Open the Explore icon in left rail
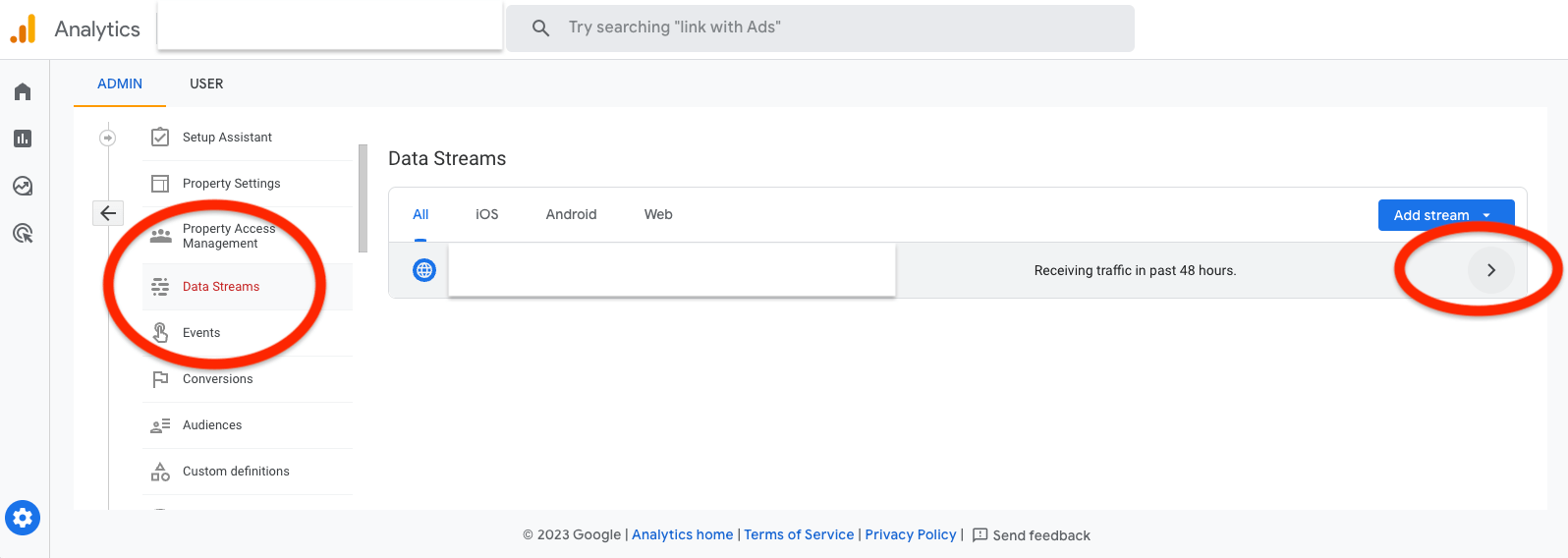The width and height of the screenshot is (1568, 558). coord(23,186)
